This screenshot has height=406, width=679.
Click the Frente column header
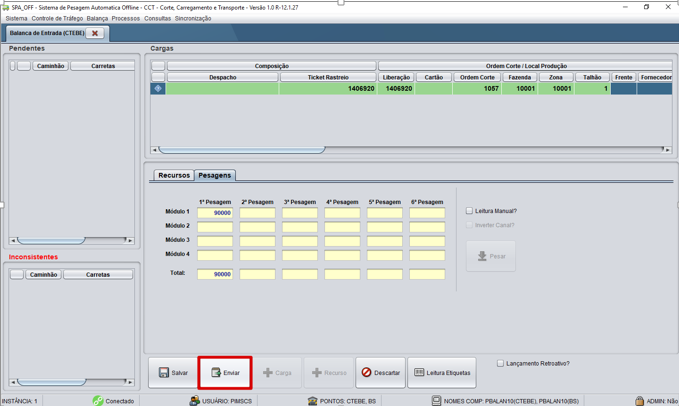click(624, 77)
